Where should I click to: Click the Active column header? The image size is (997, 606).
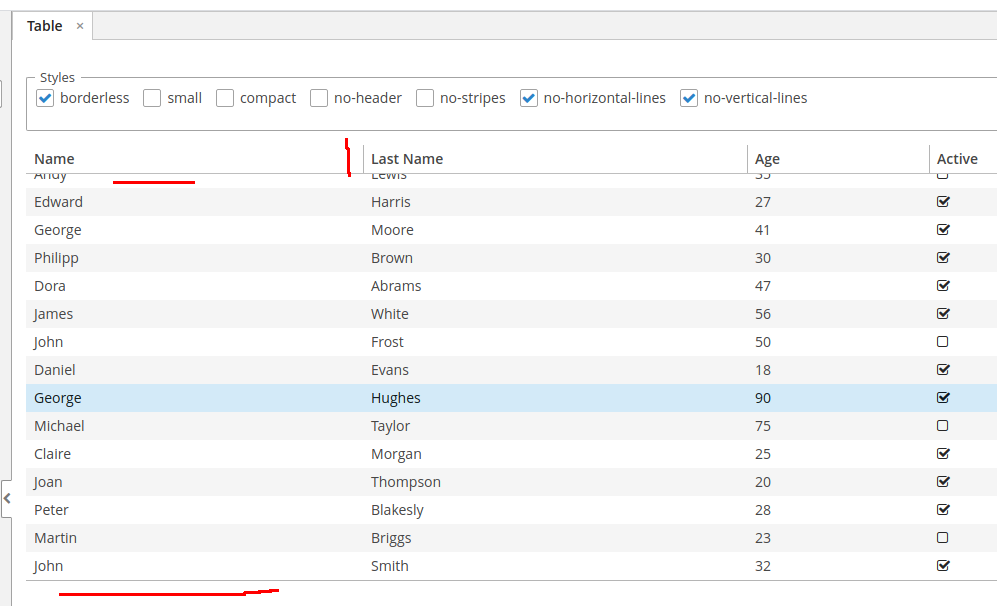point(956,158)
